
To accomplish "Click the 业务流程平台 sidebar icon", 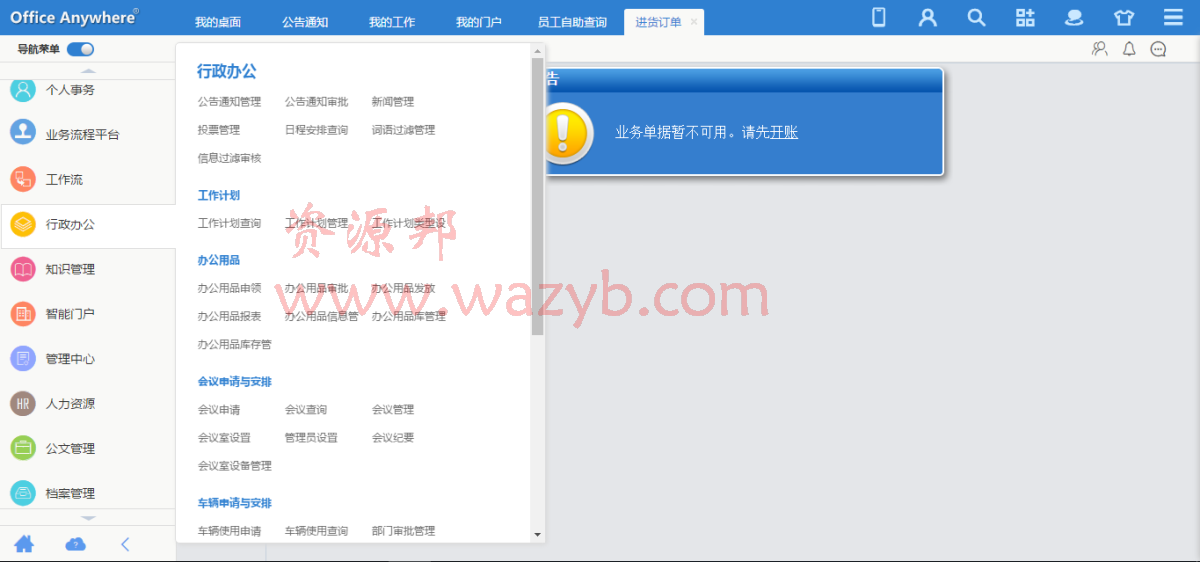I will pos(23,133).
